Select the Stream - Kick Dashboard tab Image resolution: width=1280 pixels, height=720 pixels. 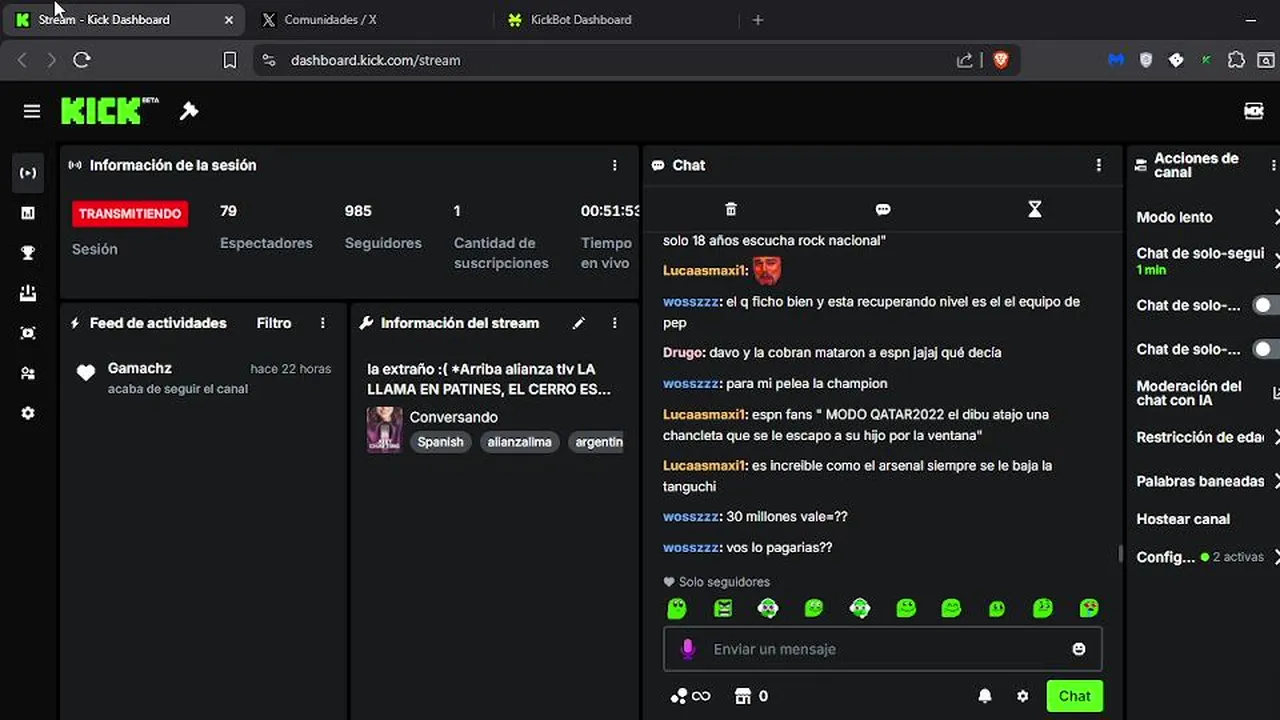123,19
